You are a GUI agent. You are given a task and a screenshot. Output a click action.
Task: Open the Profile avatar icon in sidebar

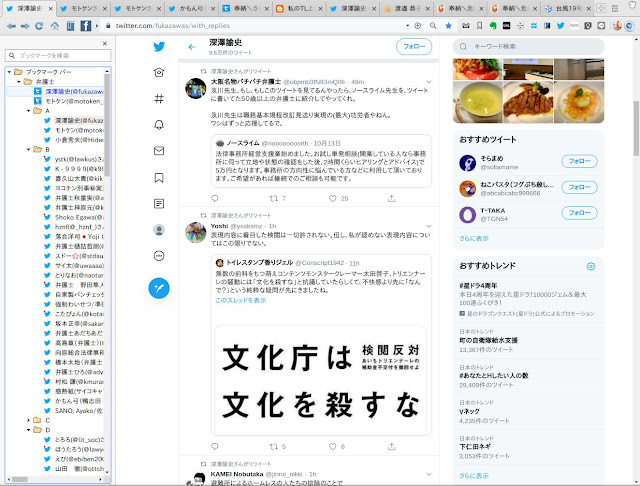point(159,230)
